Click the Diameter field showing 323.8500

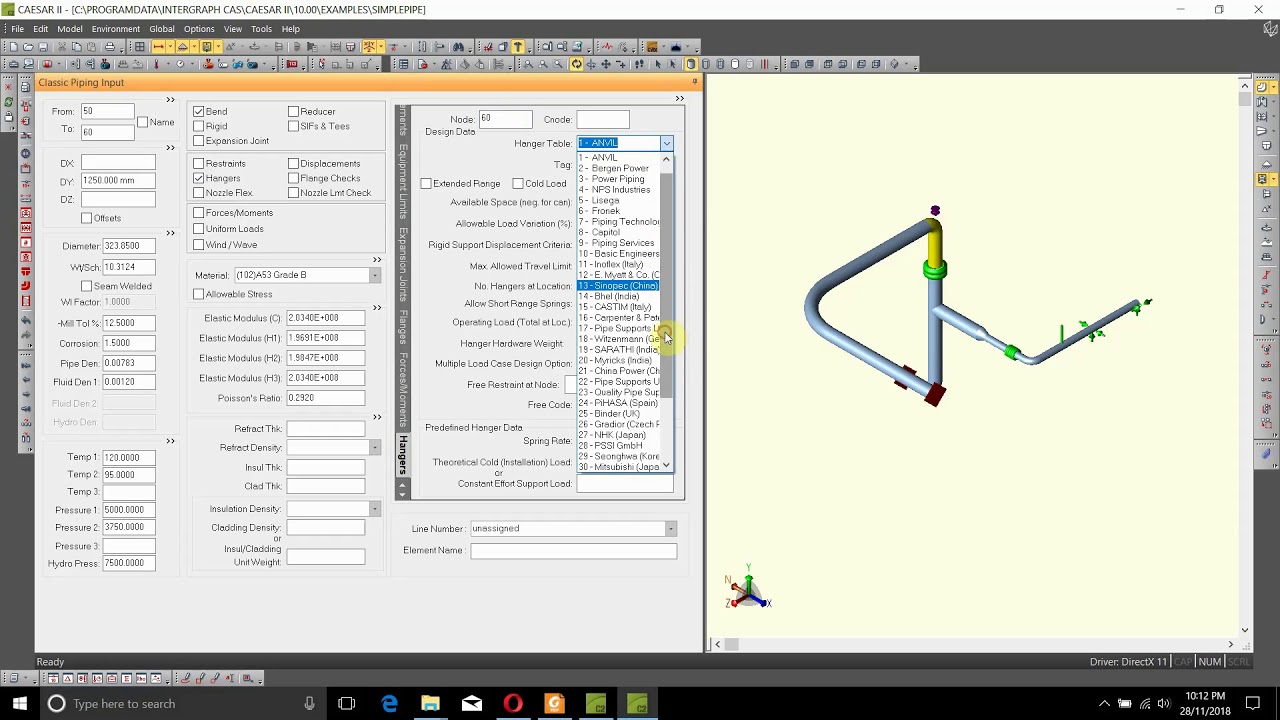[129, 246]
